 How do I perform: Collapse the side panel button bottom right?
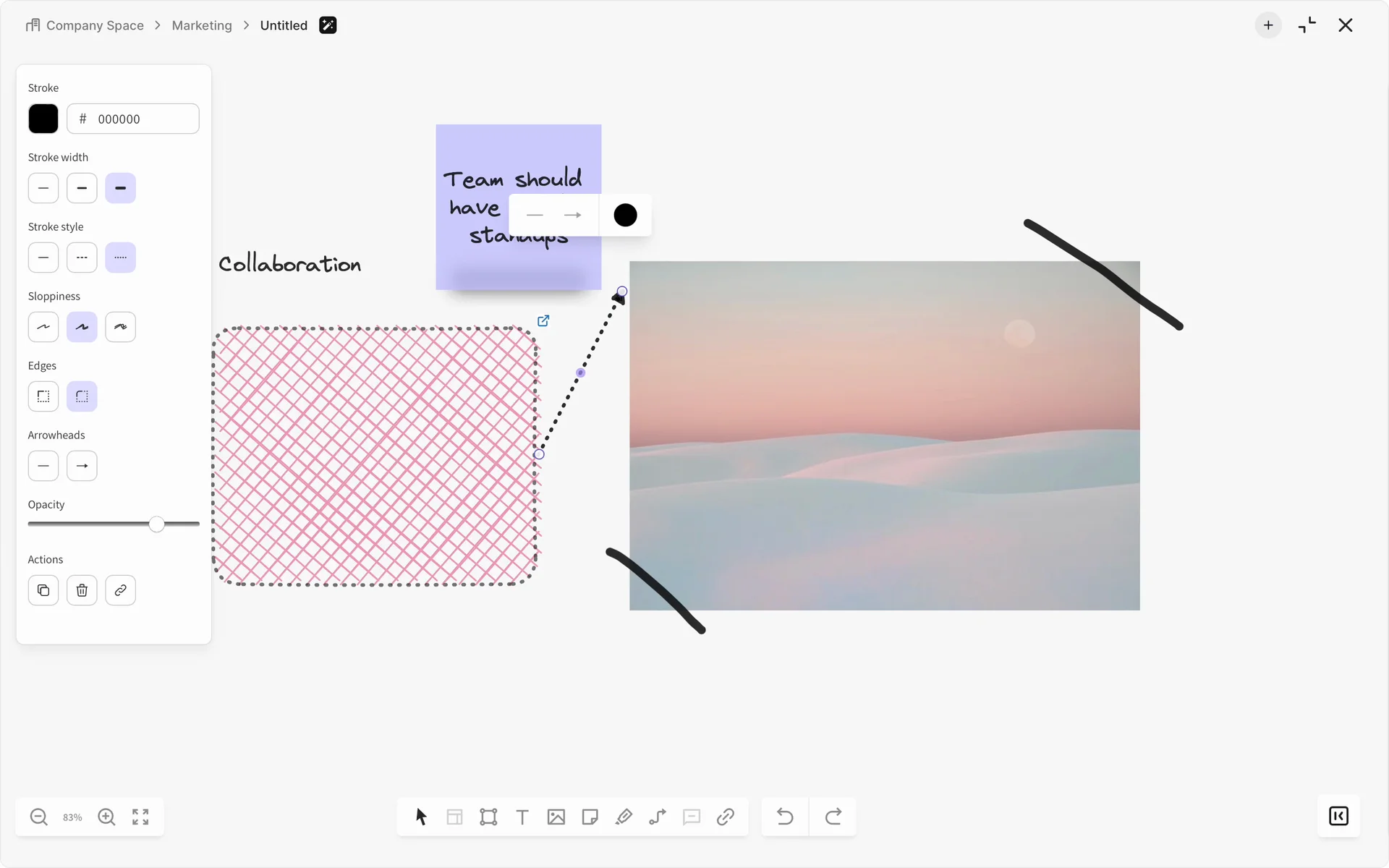[1338, 816]
